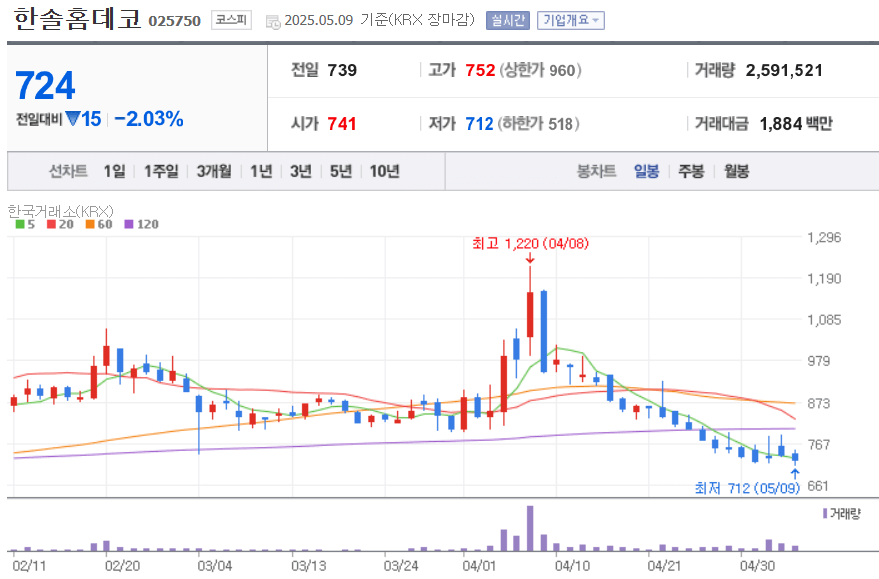
Task: Click the down-triangle change icon beside 15
Action: click(x=73, y=118)
